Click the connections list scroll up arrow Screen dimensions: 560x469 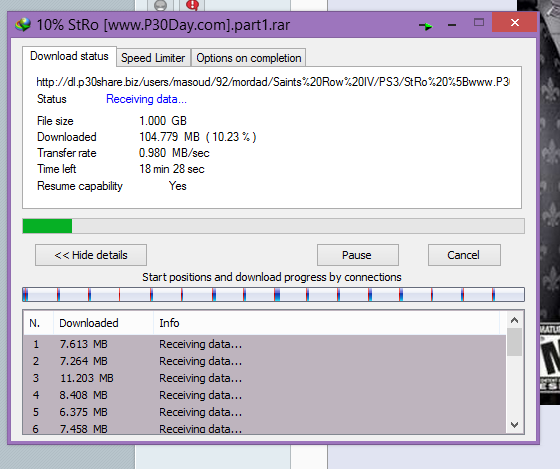pos(514,320)
